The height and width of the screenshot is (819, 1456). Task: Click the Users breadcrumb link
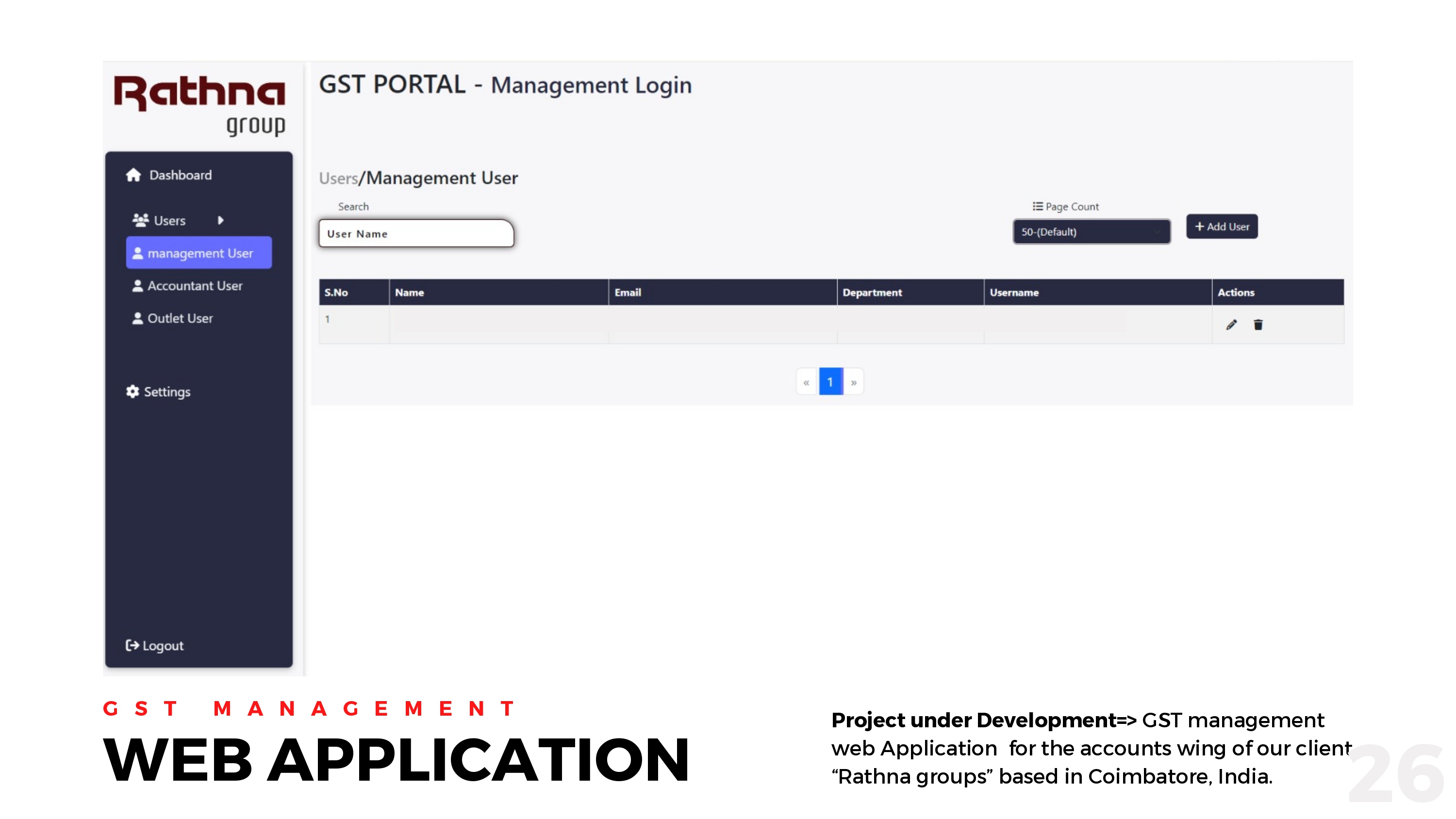pyautogui.click(x=338, y=178)
